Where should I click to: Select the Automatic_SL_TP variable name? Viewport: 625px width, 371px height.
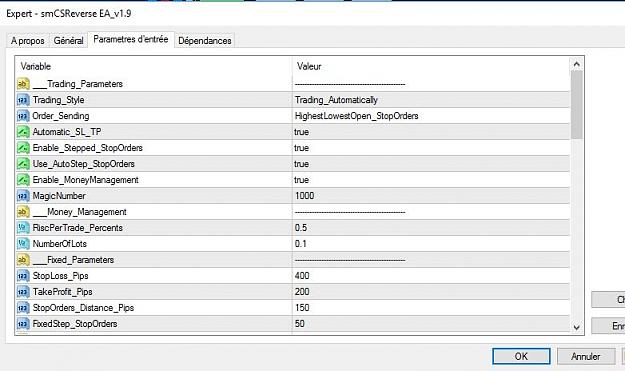click(67, 132)
